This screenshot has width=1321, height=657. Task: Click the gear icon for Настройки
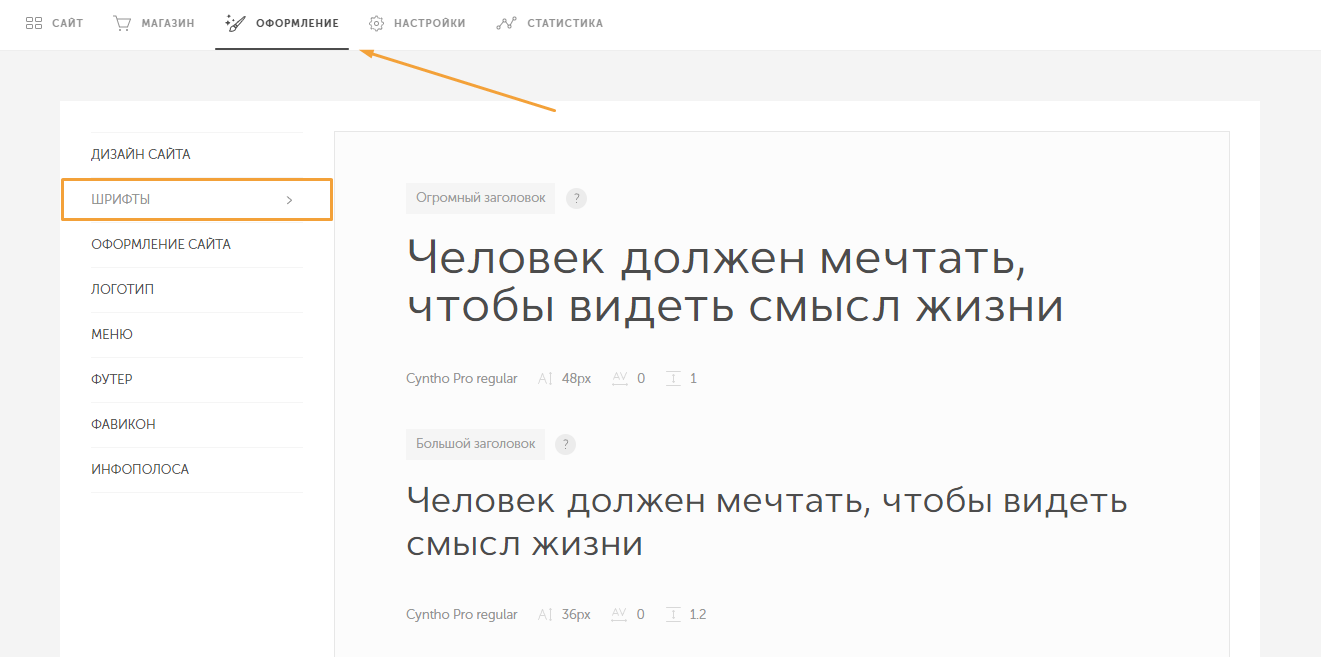pos(376,23)
